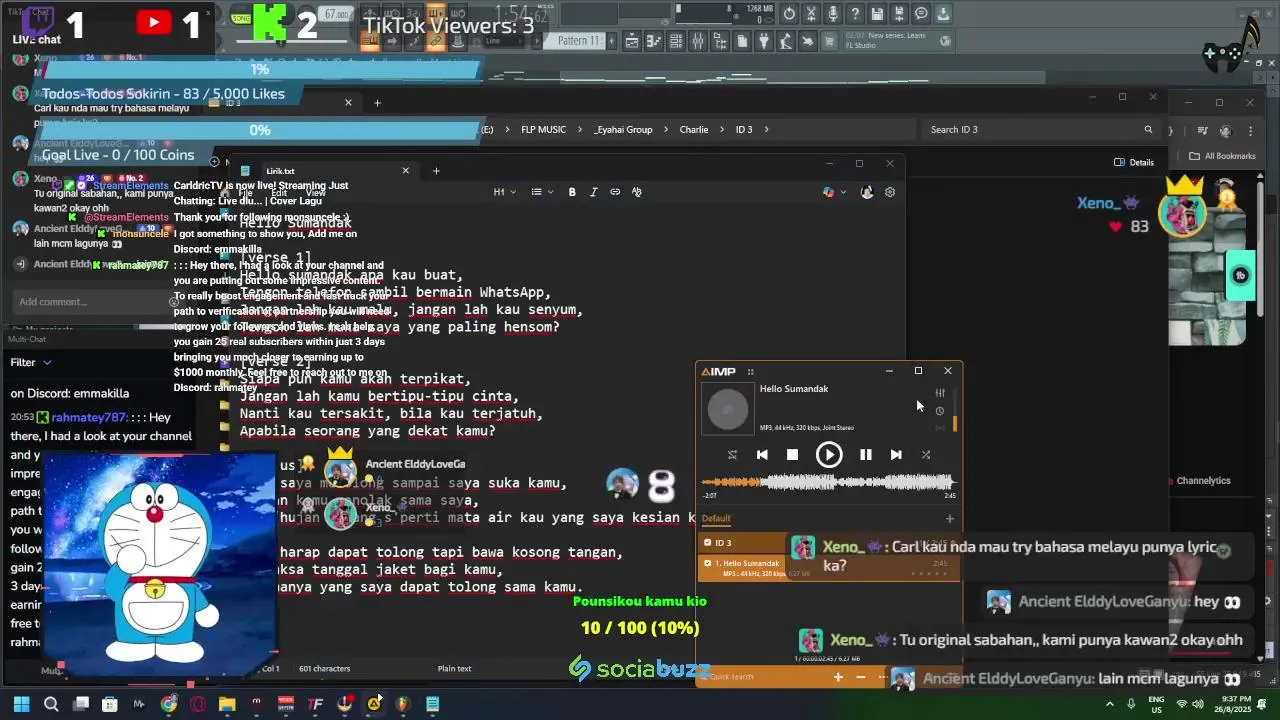This screenshot has height=720, width=1280.
Task: Open Details pane in File Explorer
Action: 1134,162
